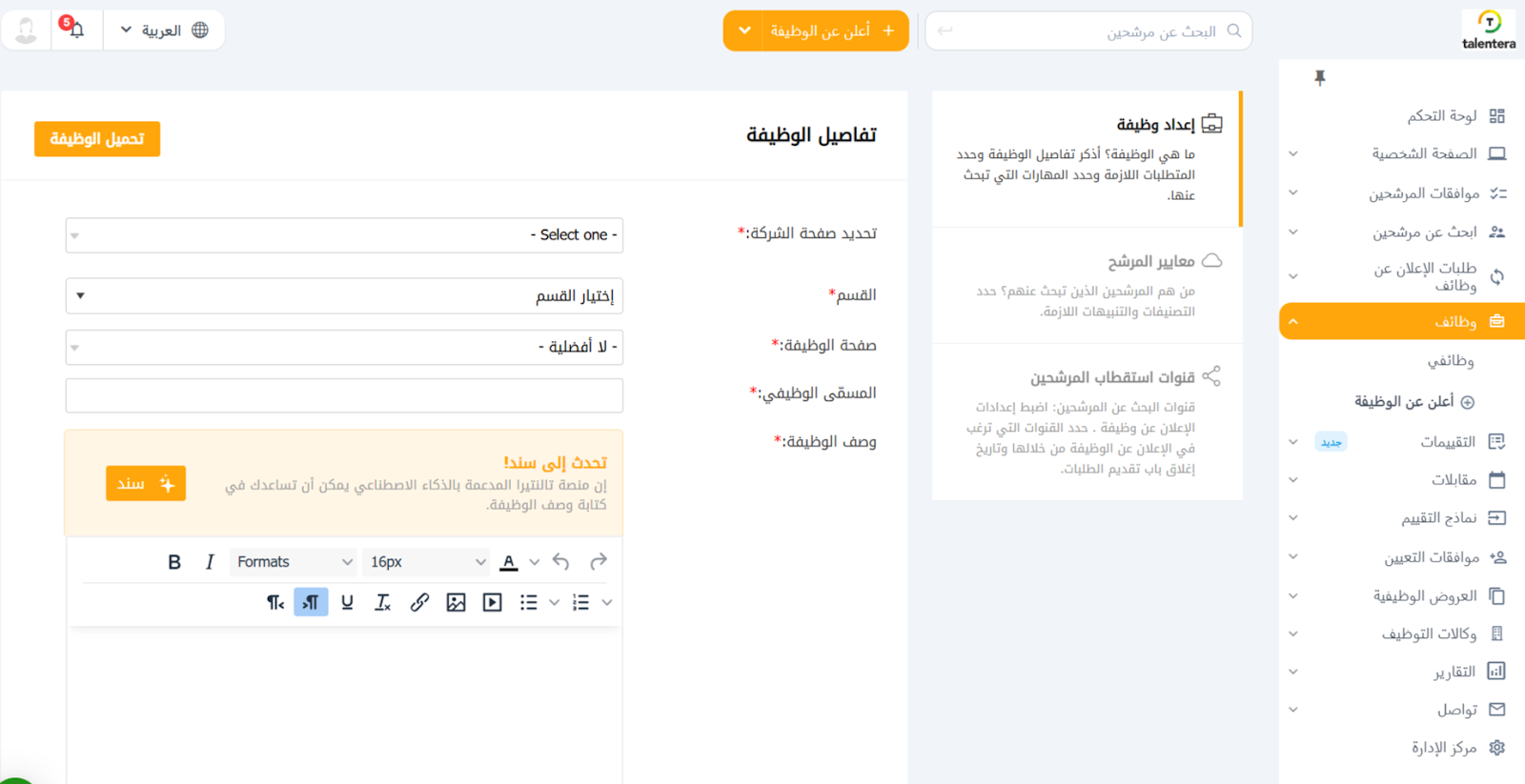Open the text color picker
Viewport: 1525px width, 784px height.
tap(509, 562)
